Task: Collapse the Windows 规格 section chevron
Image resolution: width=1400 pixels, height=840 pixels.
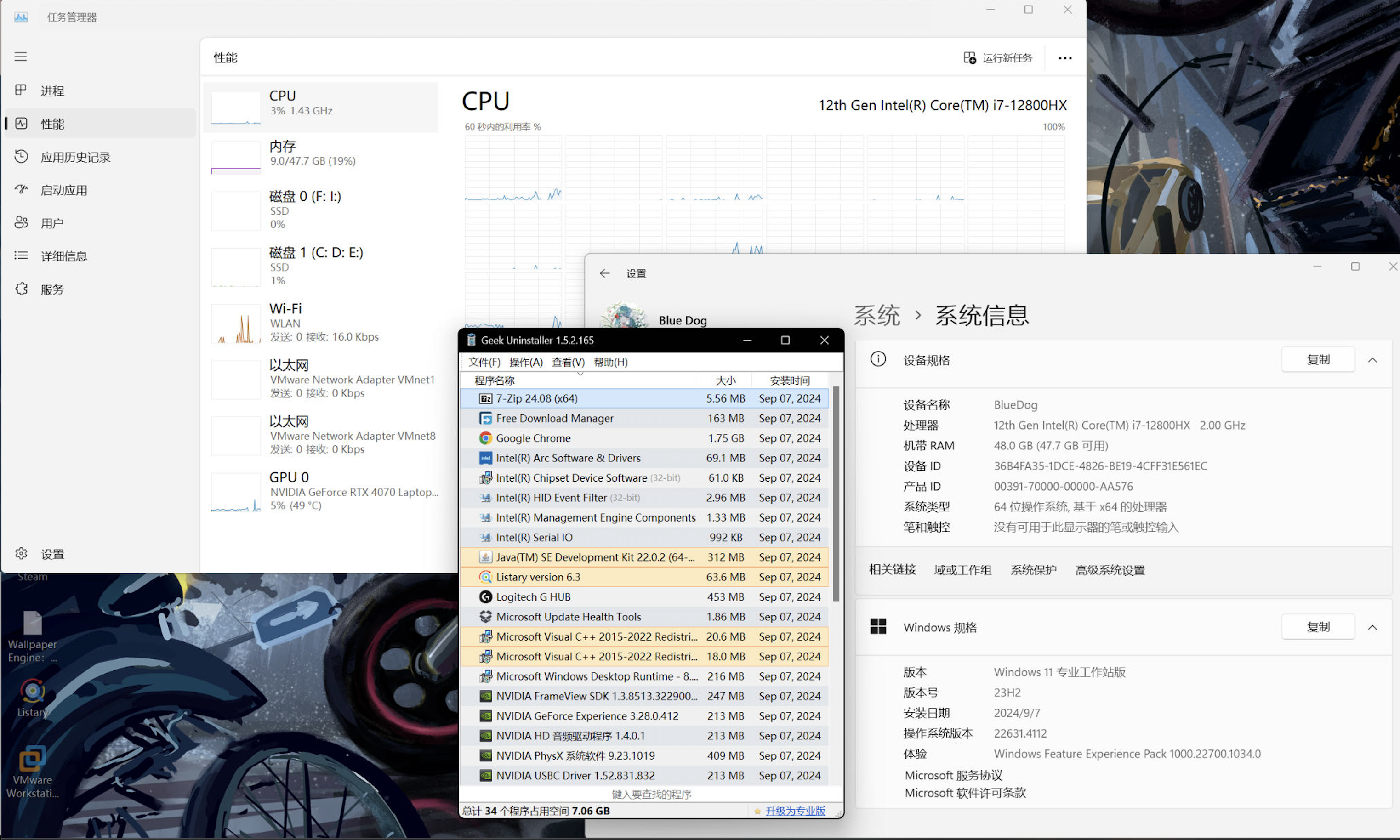Action: [x=1372, y=627]
